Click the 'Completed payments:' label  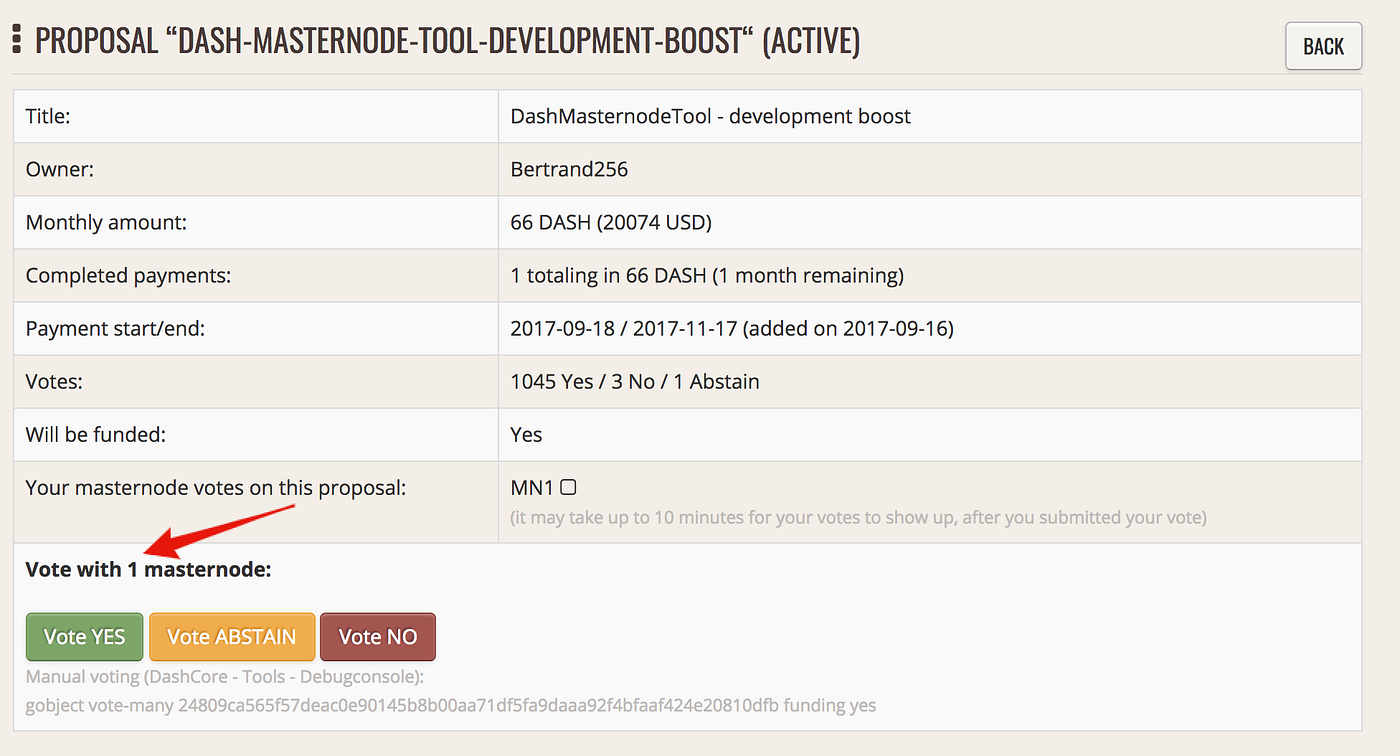(x=128, y=275)
